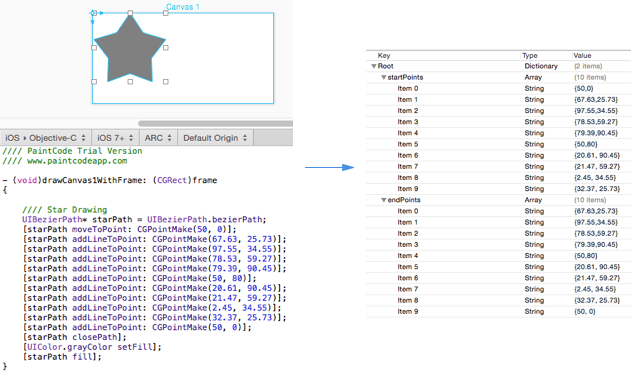Screen dimensions: 636x372
Task: Click the Array type of the endPoints row
Action: click(x=533, y=200)
